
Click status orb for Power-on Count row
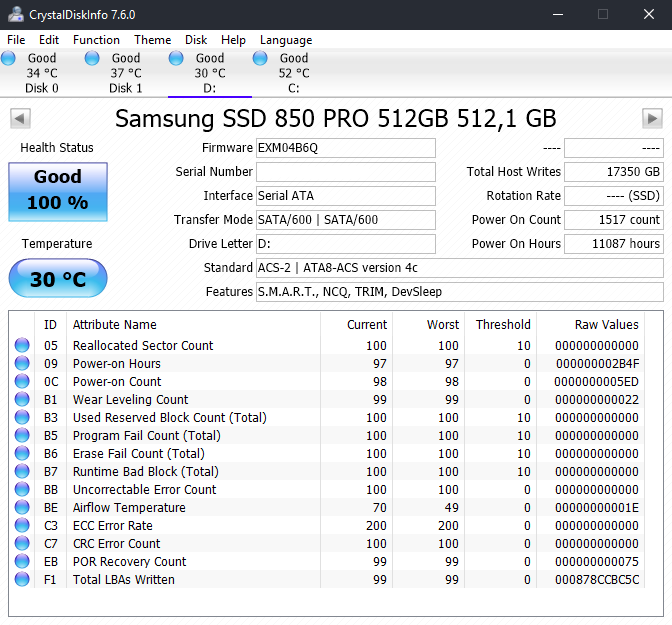tap(22, 381)
